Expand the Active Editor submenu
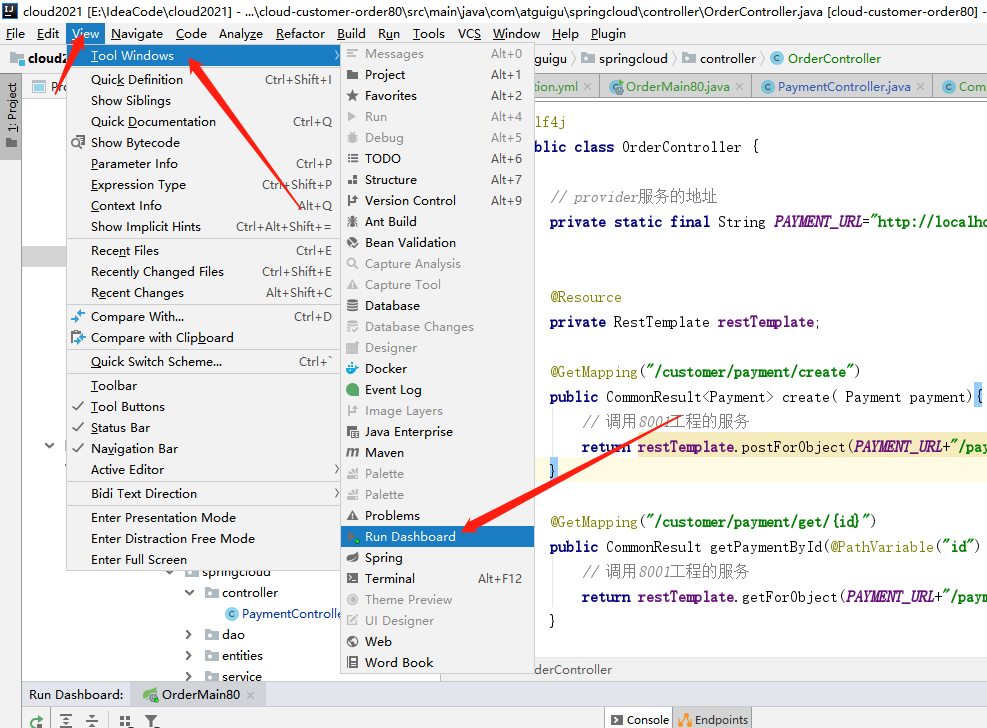Screen dimensions: 987x728 pyautogui.click(x=203, y=469)
